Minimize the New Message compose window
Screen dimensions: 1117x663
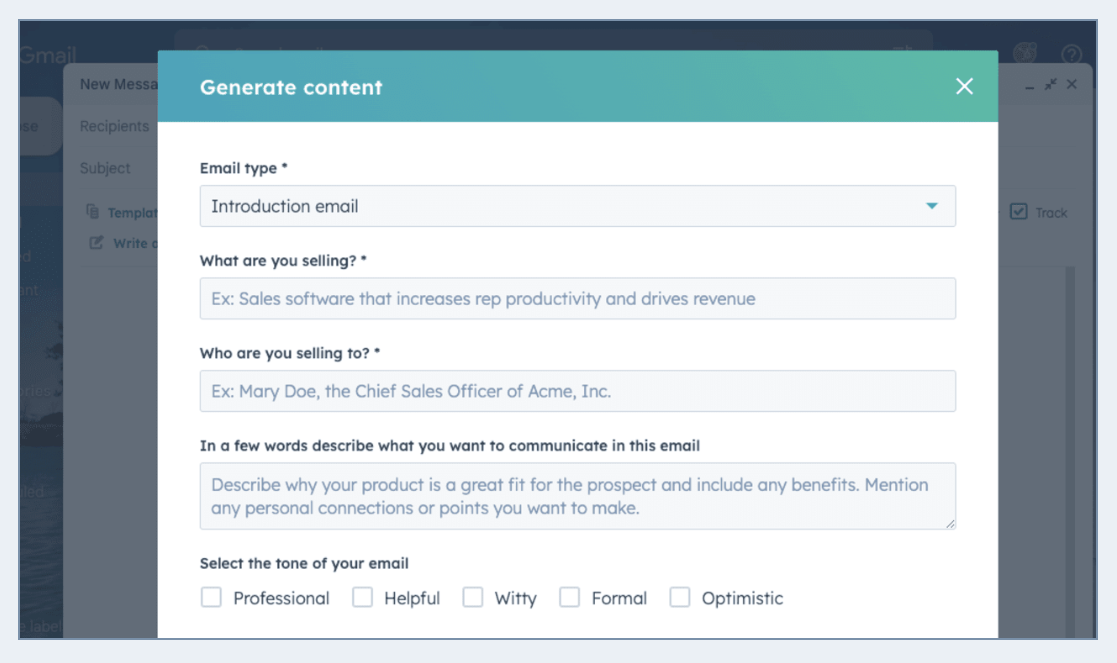coord(1030,86)
